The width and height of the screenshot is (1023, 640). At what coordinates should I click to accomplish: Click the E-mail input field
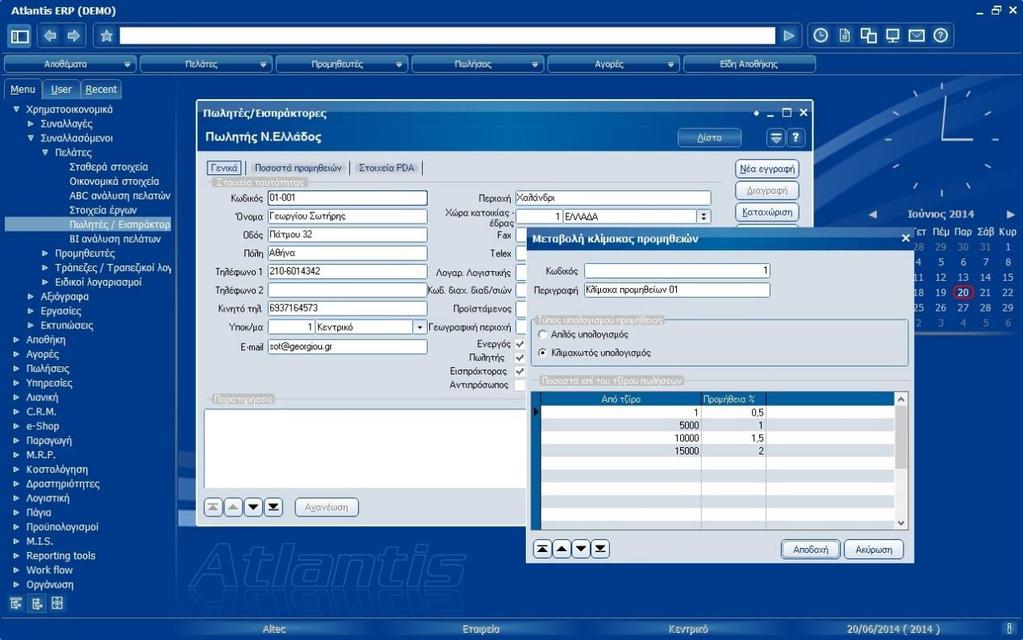pyautogui.click(x=347, y=346)
